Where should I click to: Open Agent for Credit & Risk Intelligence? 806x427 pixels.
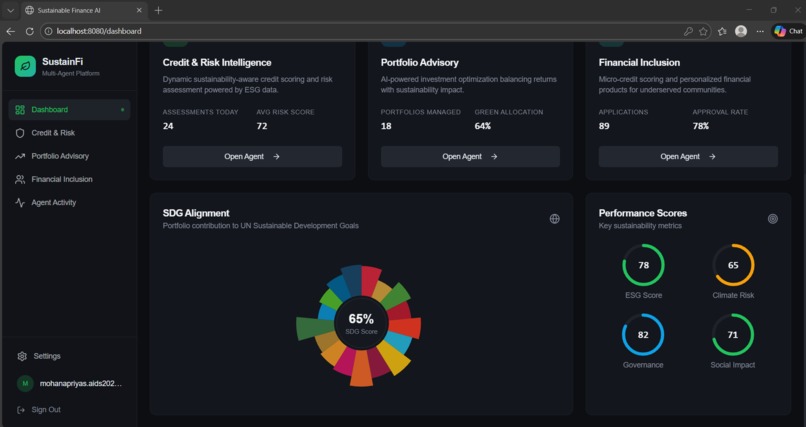252,157
